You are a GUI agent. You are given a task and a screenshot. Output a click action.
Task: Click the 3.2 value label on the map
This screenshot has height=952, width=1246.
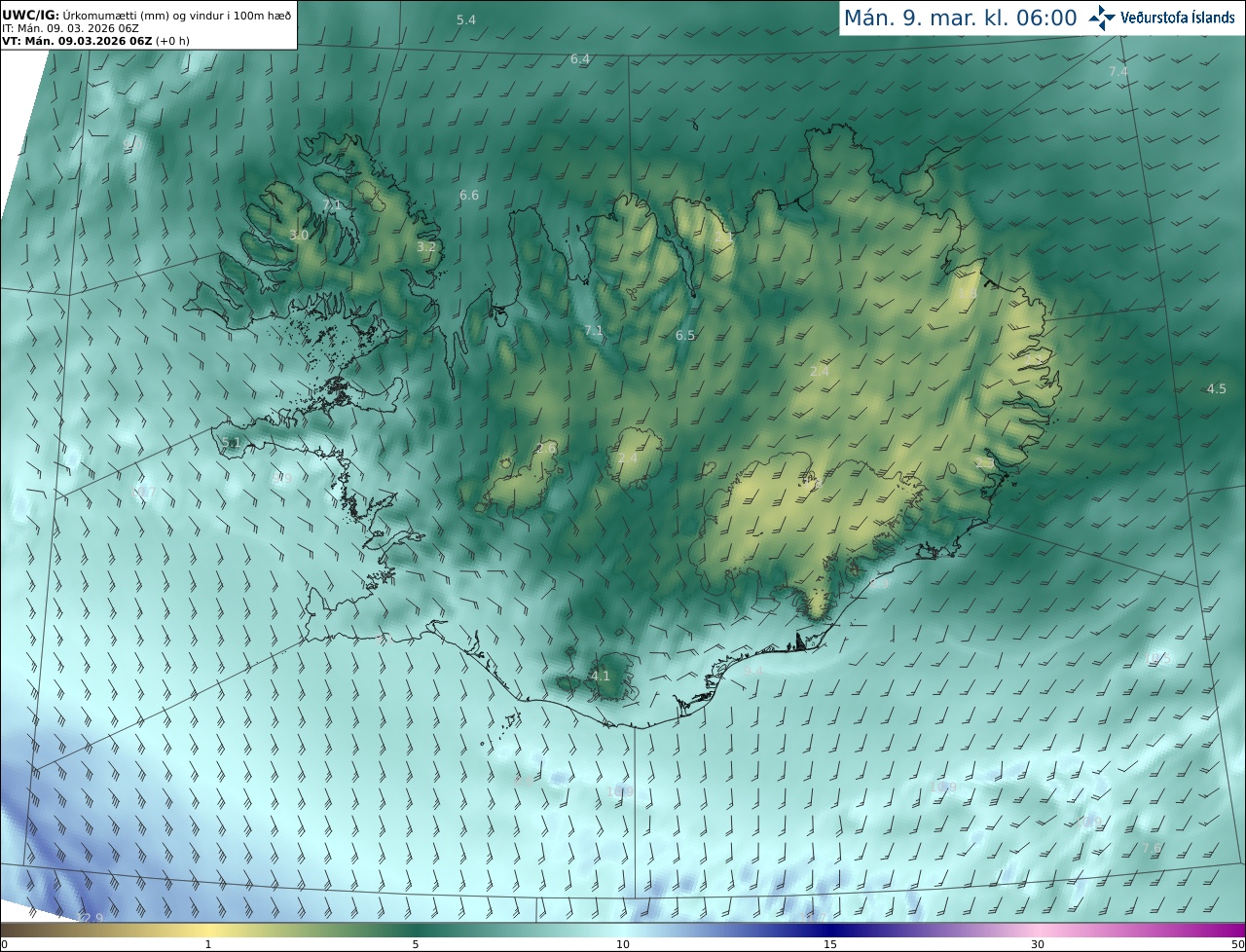[426, 247]
